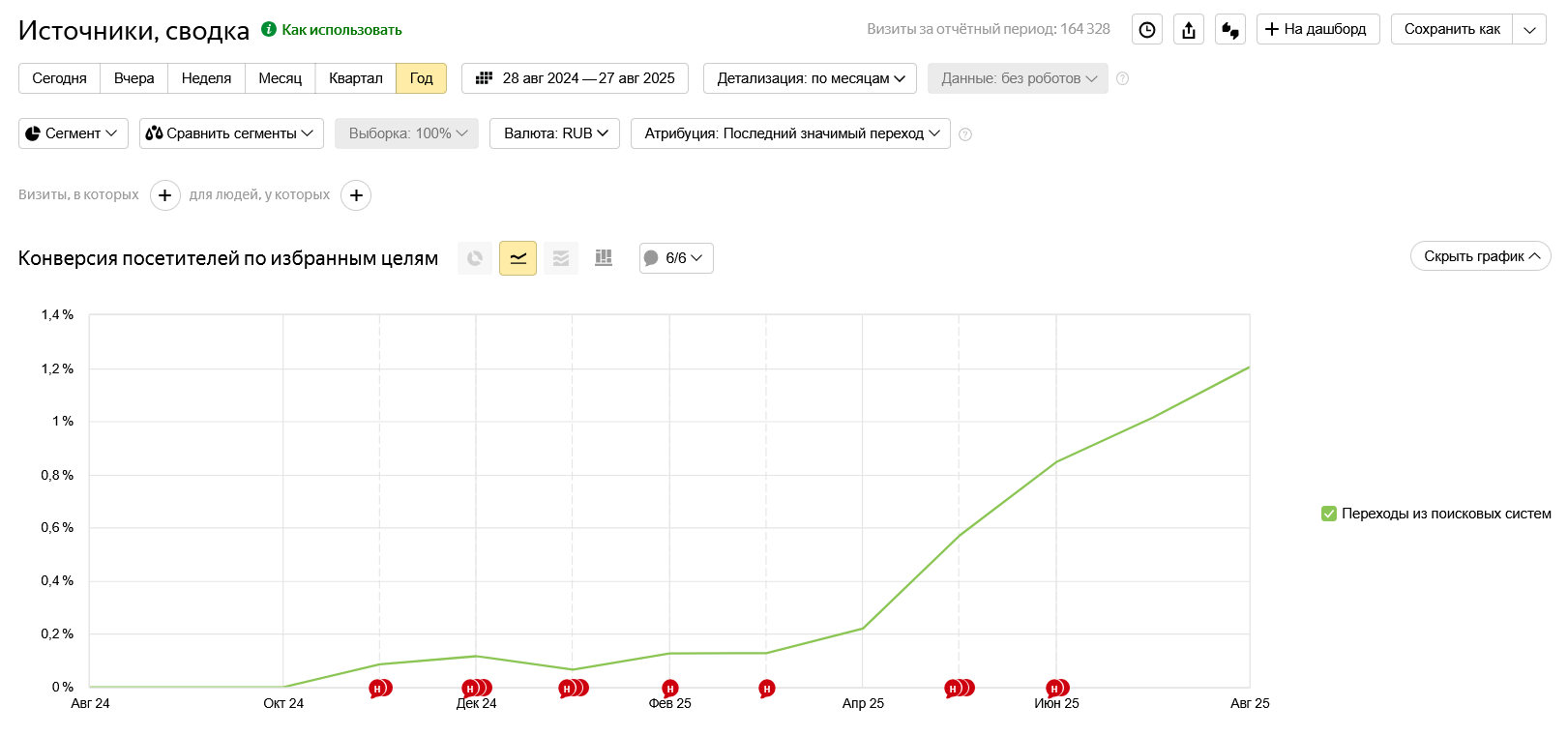
Task: Open the 'Детализация: по месяцам' dropdown
Action: pyautogui.click(x=811, y=78)
